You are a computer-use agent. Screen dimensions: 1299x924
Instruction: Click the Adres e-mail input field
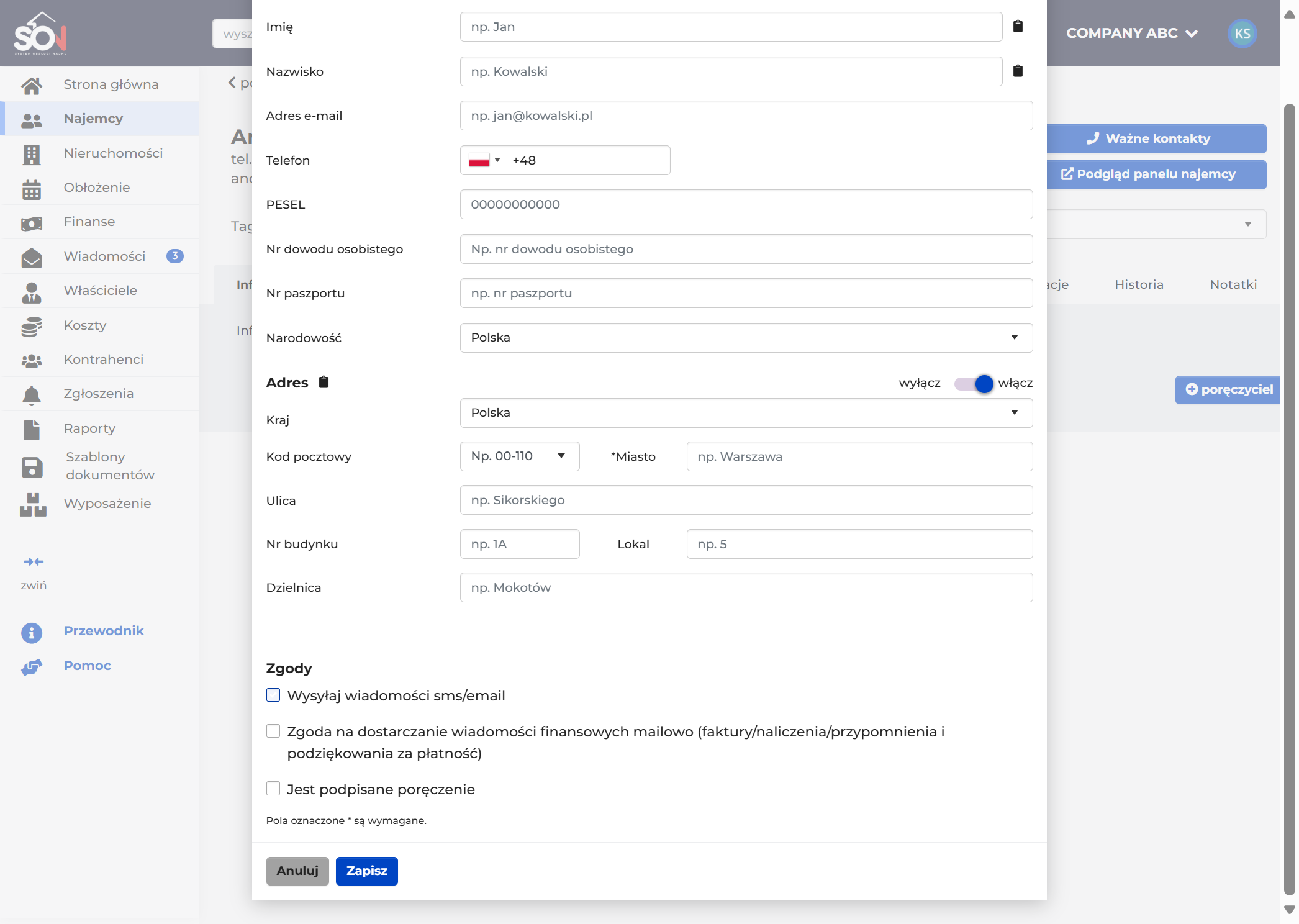pos(746,115)
